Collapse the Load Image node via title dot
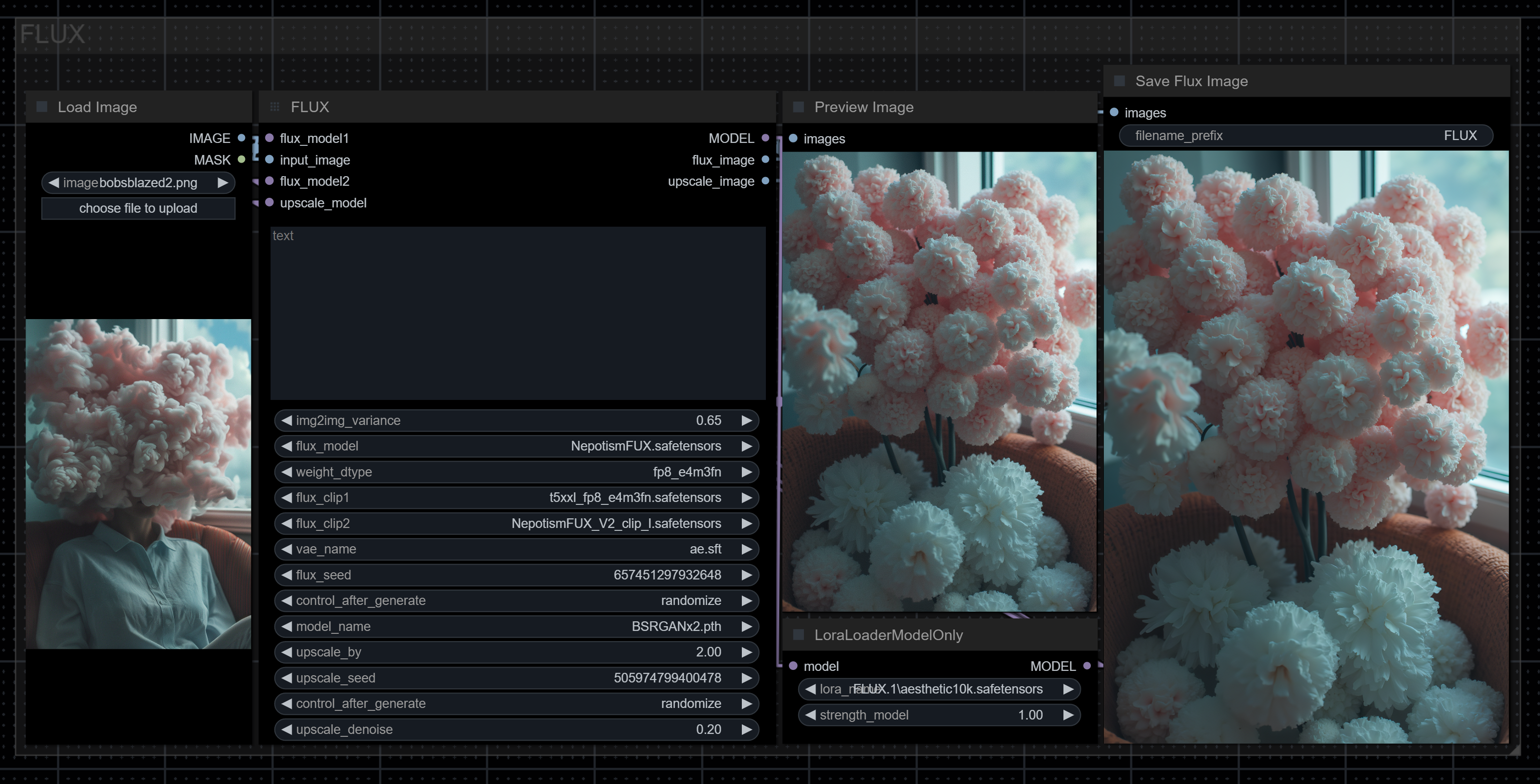 pos(42,107)
